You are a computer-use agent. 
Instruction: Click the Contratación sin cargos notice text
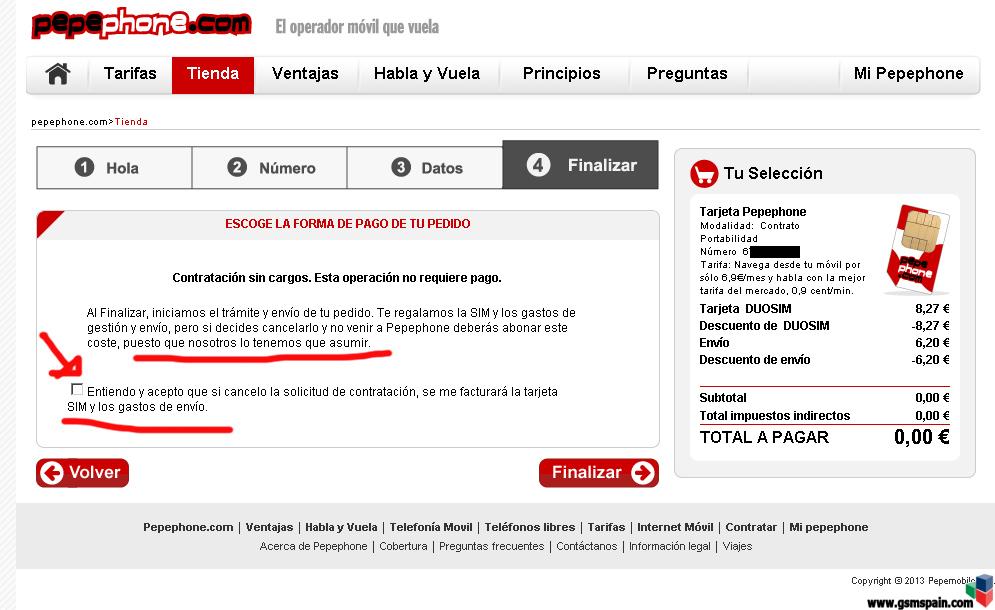[x=337, y=277]
